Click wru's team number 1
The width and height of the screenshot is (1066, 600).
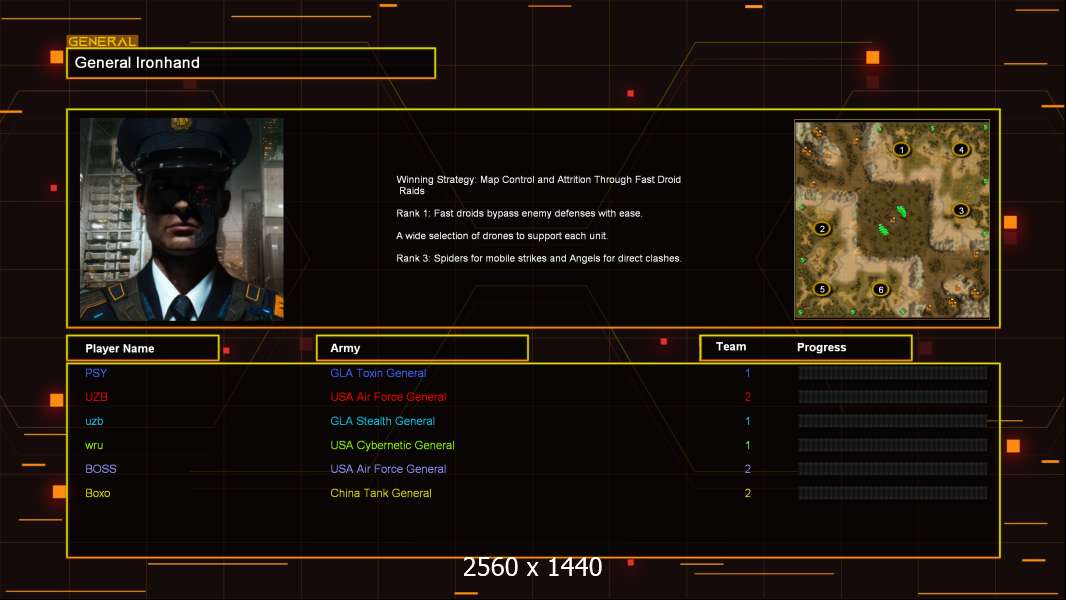[748, 445]
